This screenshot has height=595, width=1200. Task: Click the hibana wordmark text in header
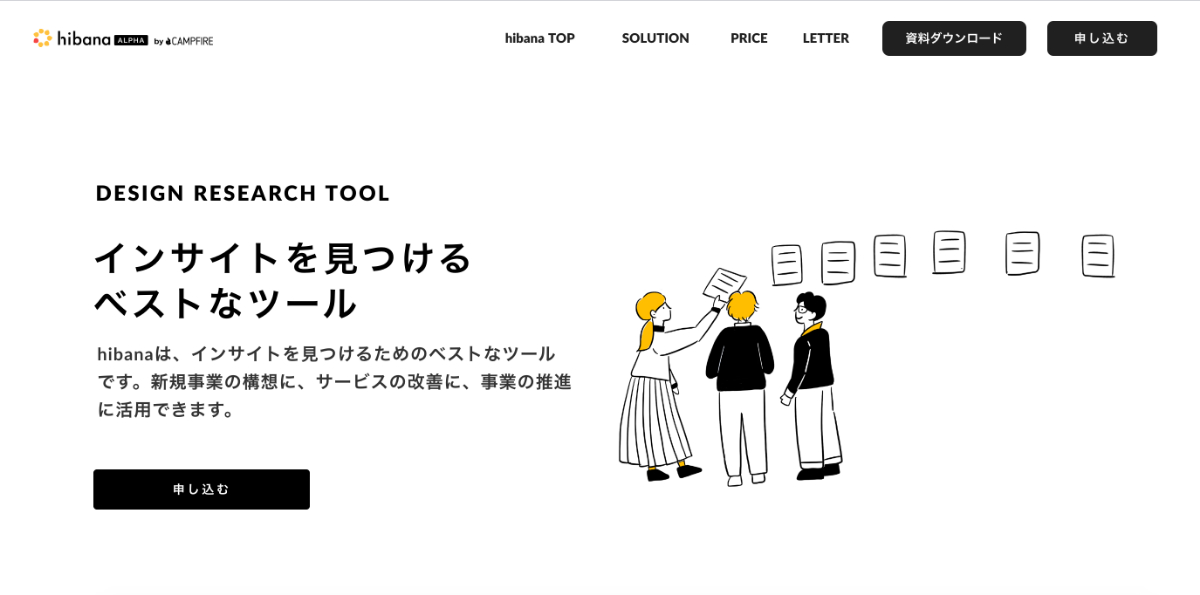point(83,38)
